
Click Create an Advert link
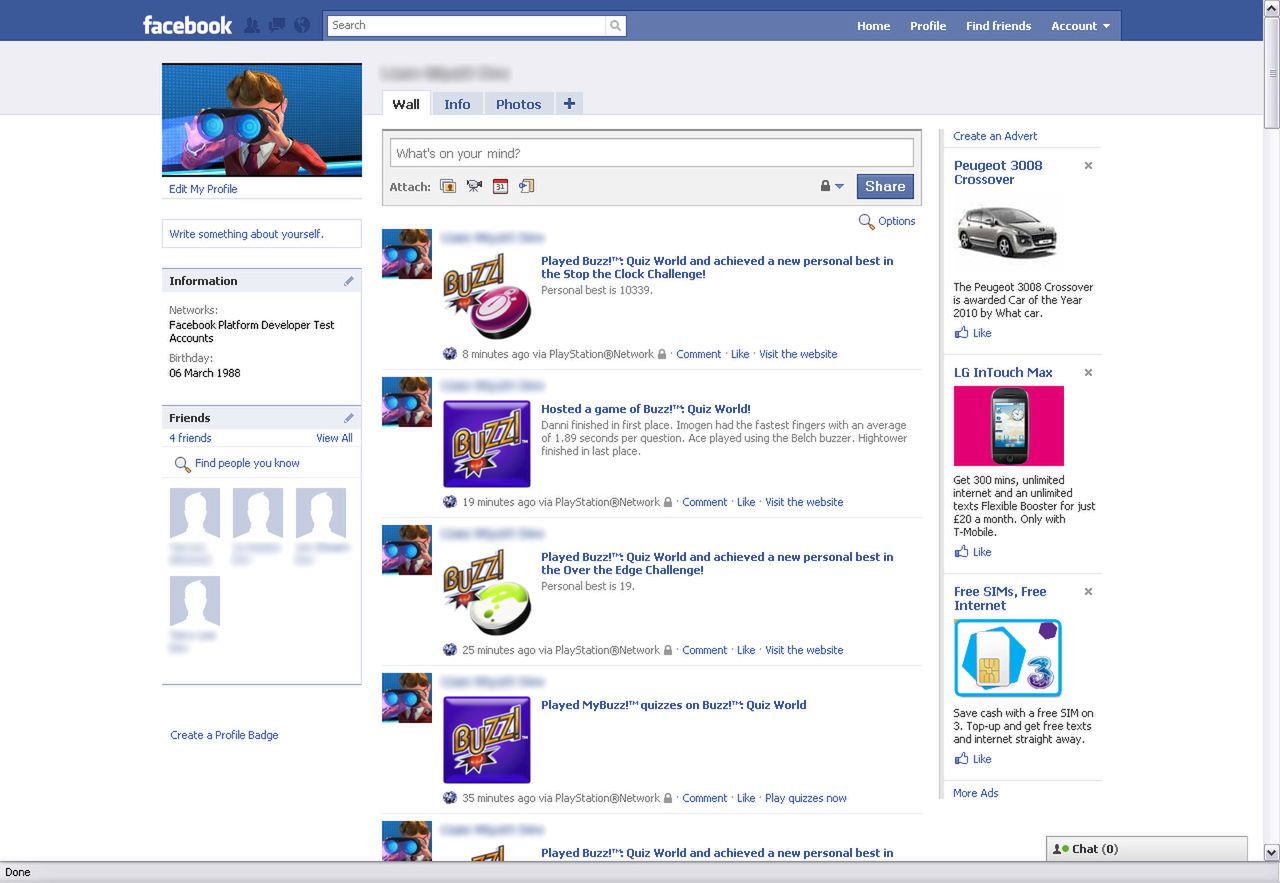(995, 136)
